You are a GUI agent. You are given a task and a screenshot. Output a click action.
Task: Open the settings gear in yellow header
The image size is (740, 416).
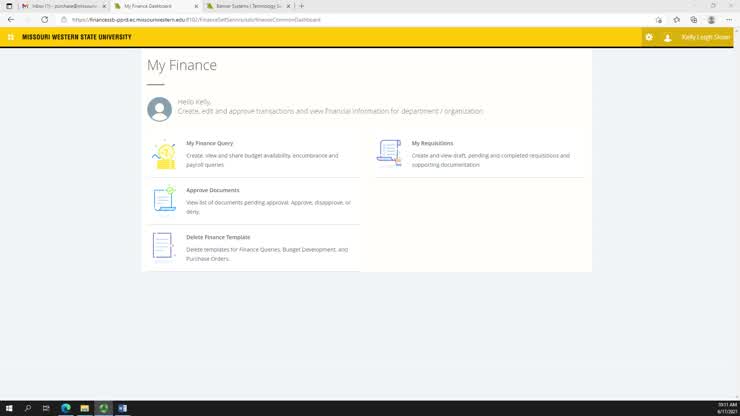[x=649, y=37]
